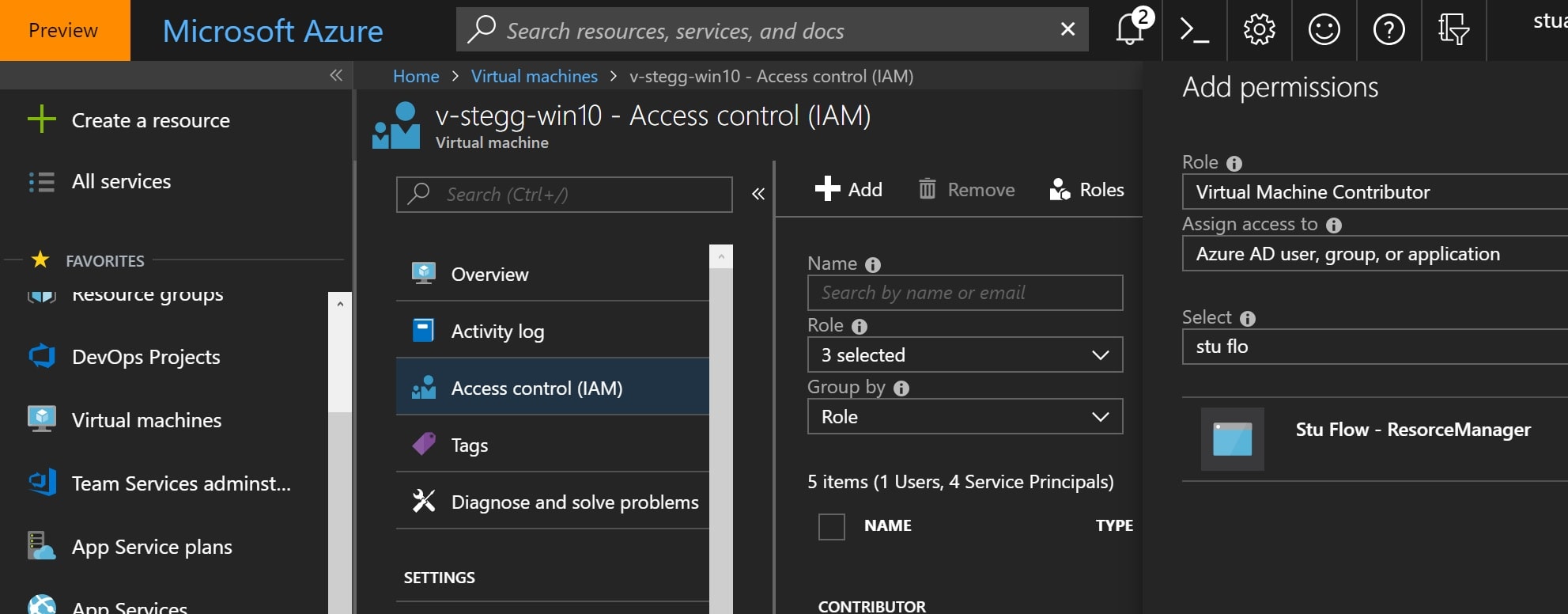Toggle the select-all NAME checkbox
Image resolution: width=1568 pixels, height=614 pixels.
(x=832, y=526)
